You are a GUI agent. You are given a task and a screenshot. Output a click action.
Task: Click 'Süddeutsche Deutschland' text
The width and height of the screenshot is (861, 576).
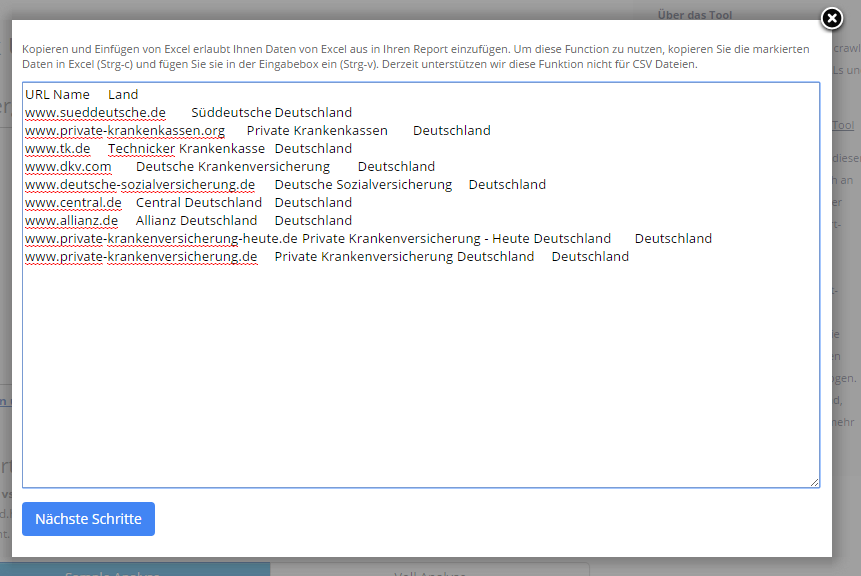coord(271,113)
